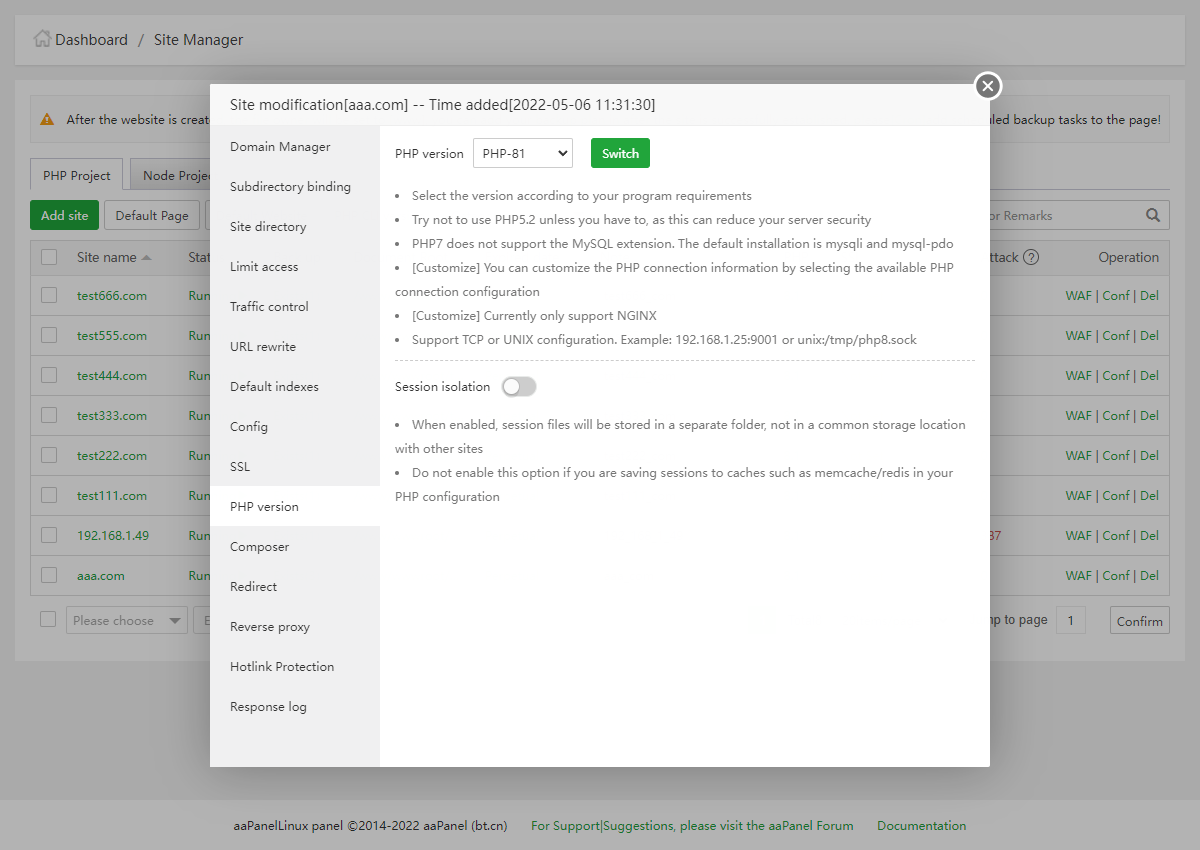Viewport: 1200px width, 850px height.
Task: Check the test666.com row checkbox
Action: tap(49, 295)
